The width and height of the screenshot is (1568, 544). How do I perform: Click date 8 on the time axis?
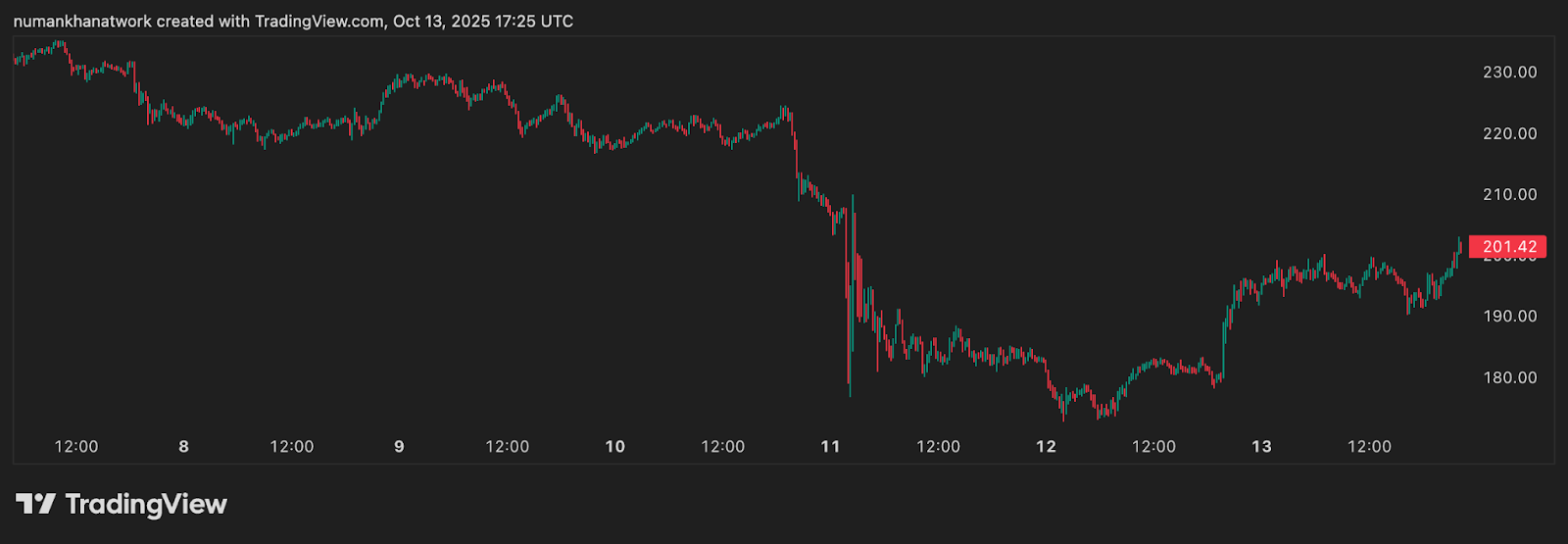(x=183, y=447)
